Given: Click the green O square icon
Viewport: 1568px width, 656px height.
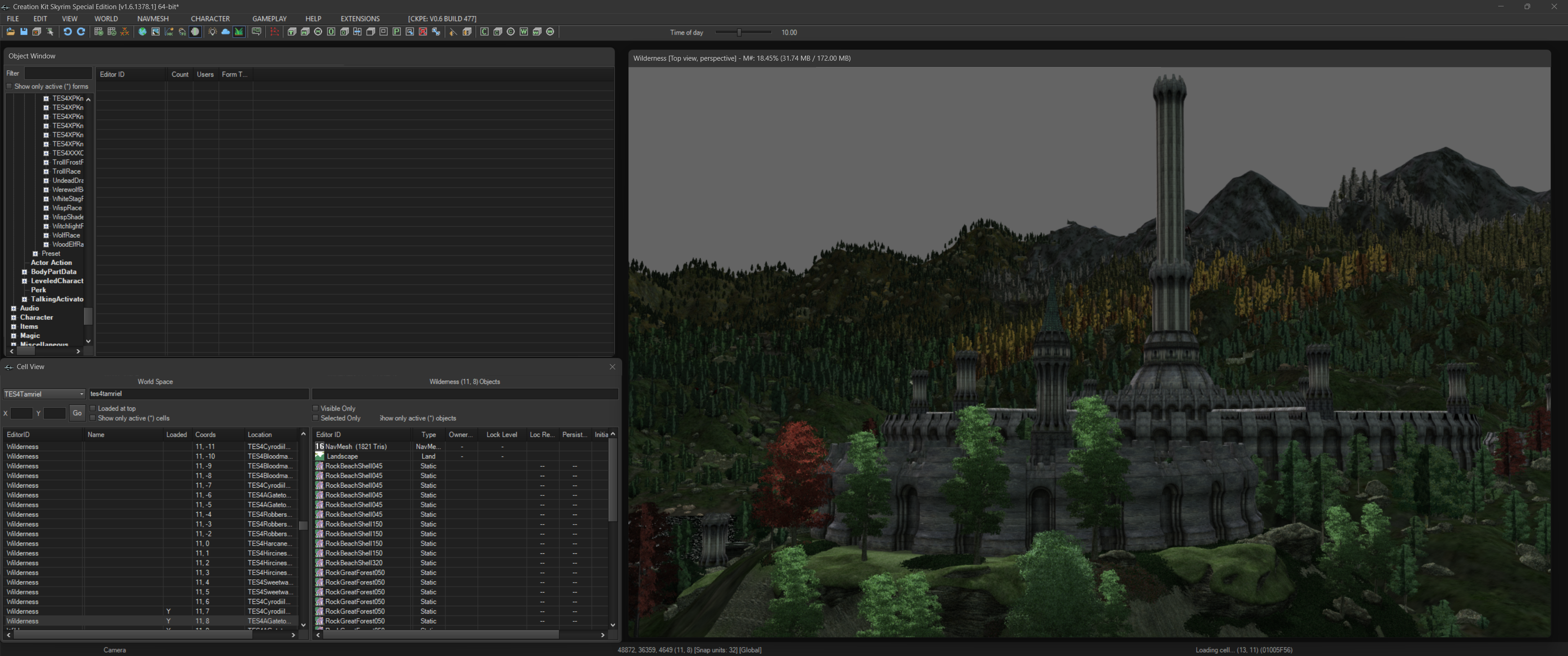Looking at the screenshot, I should pos(332,31).
